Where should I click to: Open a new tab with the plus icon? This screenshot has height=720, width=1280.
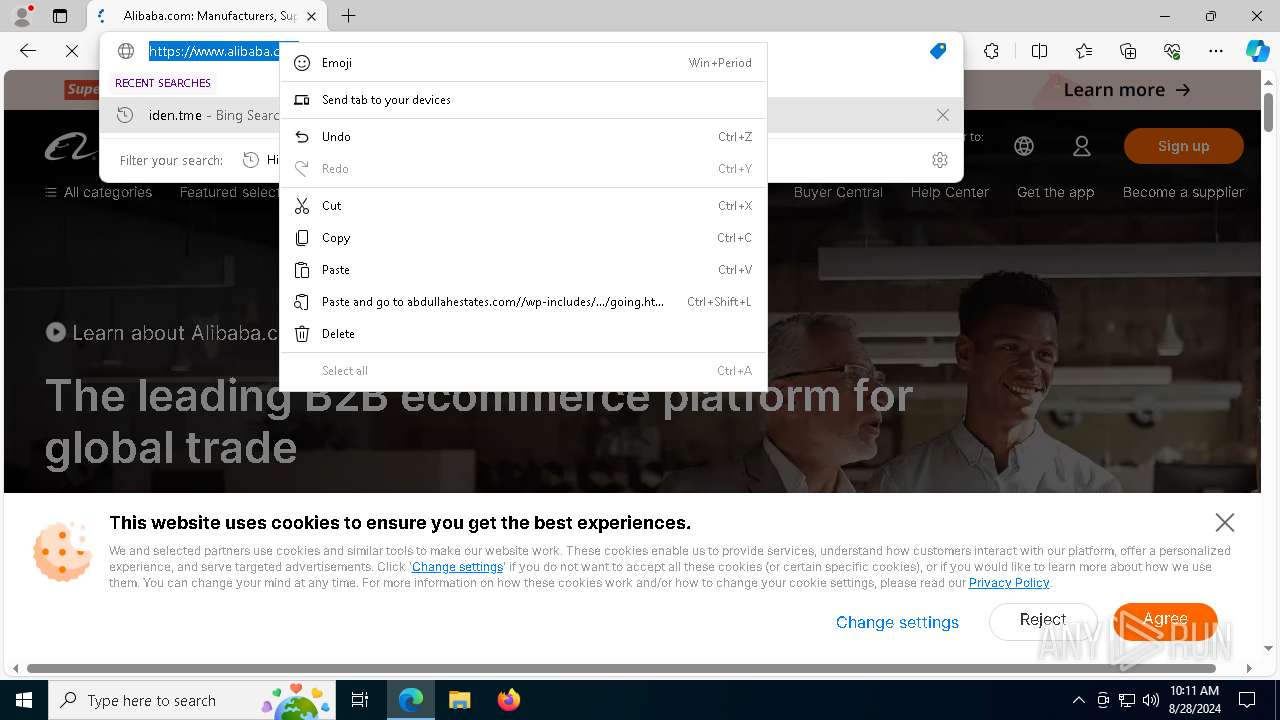348,16
